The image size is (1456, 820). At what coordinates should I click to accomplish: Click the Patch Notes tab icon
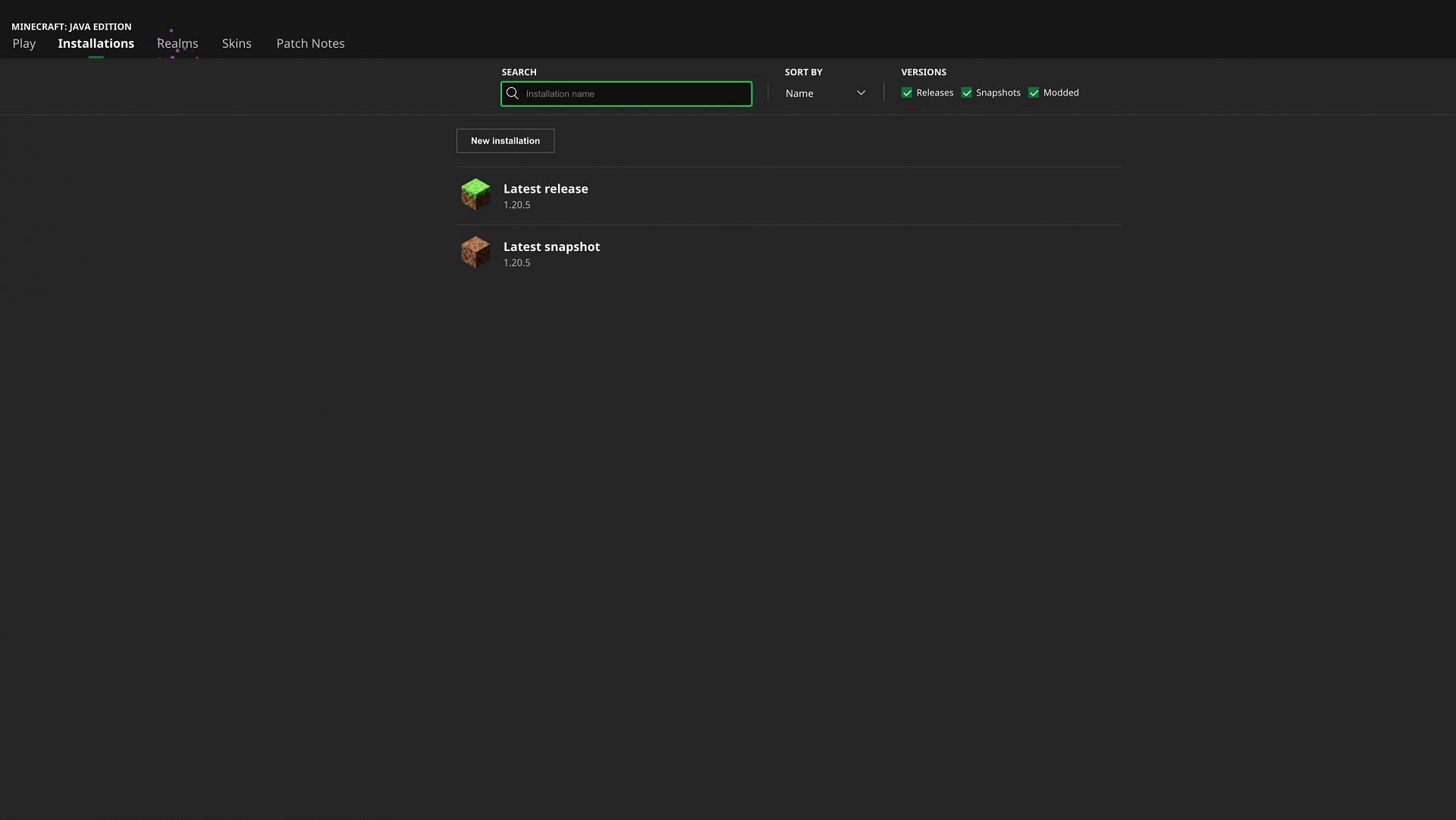310,44
